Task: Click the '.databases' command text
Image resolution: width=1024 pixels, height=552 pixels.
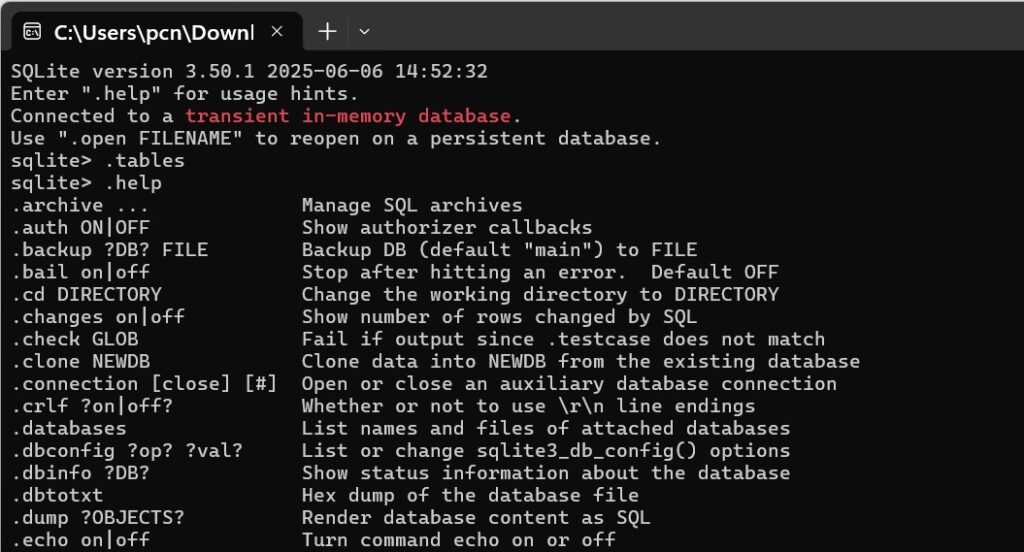Action: tap(69, 429)
